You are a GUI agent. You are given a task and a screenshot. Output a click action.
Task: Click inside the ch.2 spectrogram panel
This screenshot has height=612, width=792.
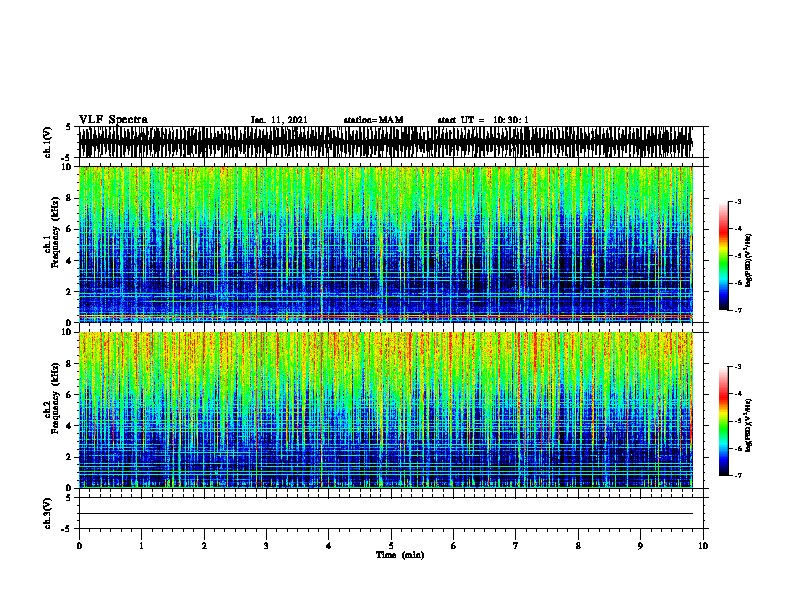(x=386, y=410)
